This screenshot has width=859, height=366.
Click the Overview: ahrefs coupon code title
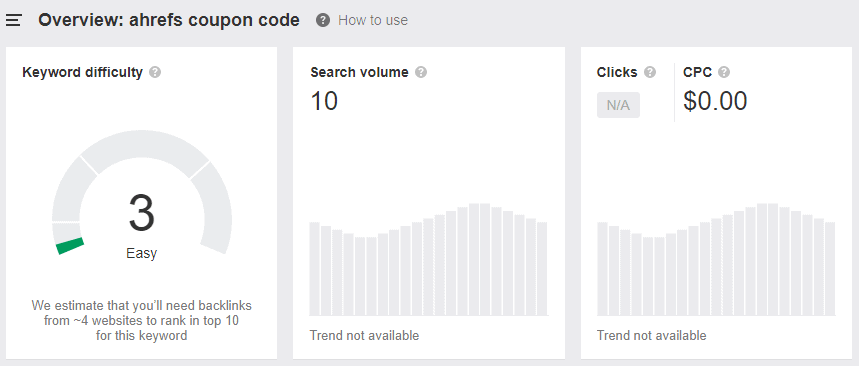[x=169, y=21]
